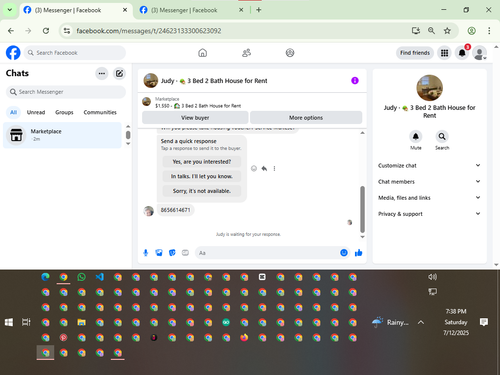Open the Friends icon in top navigation
500x375 pixels.
(x=246, y=53)
